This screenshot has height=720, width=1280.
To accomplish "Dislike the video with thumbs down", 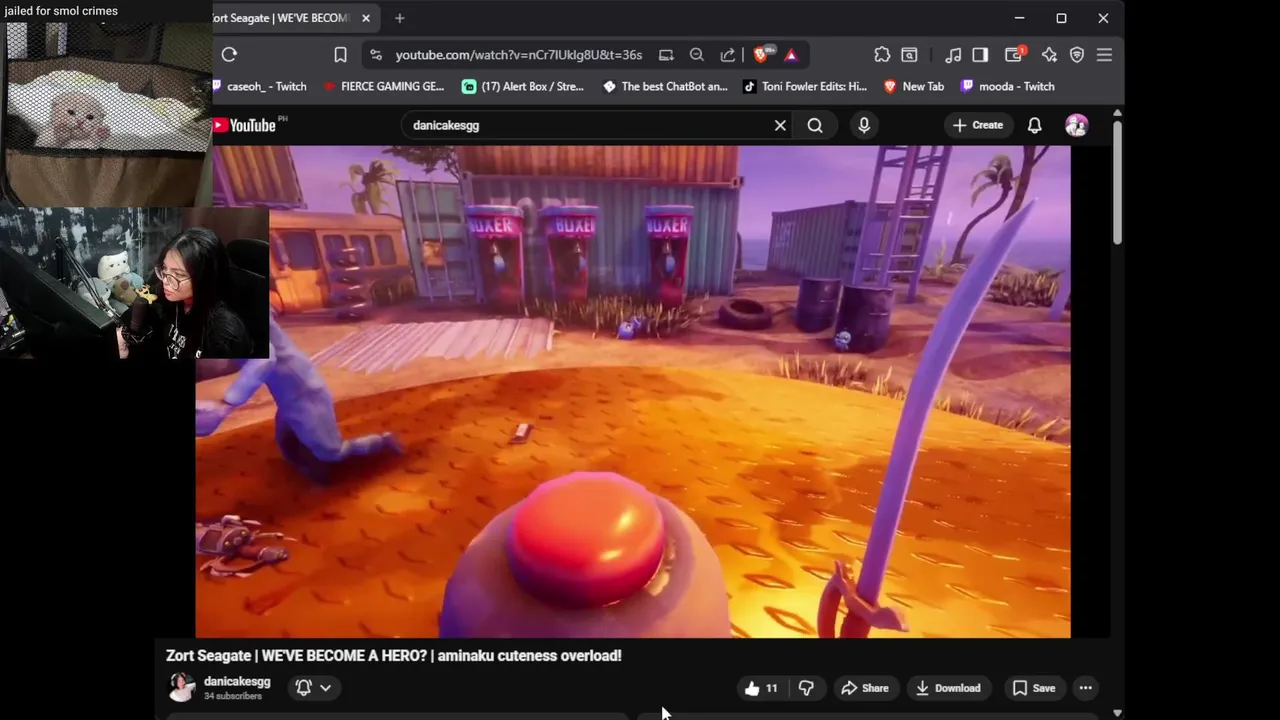I will point(806,688).
